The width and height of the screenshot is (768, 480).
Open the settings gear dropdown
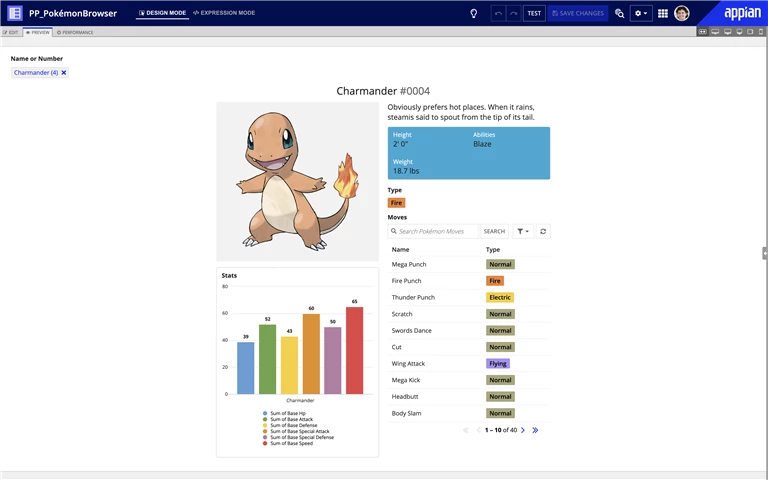pos(641,14)
